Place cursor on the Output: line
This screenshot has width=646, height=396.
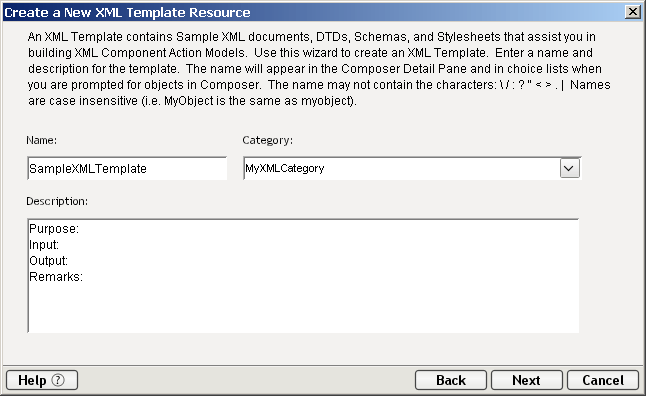[49, 260]
